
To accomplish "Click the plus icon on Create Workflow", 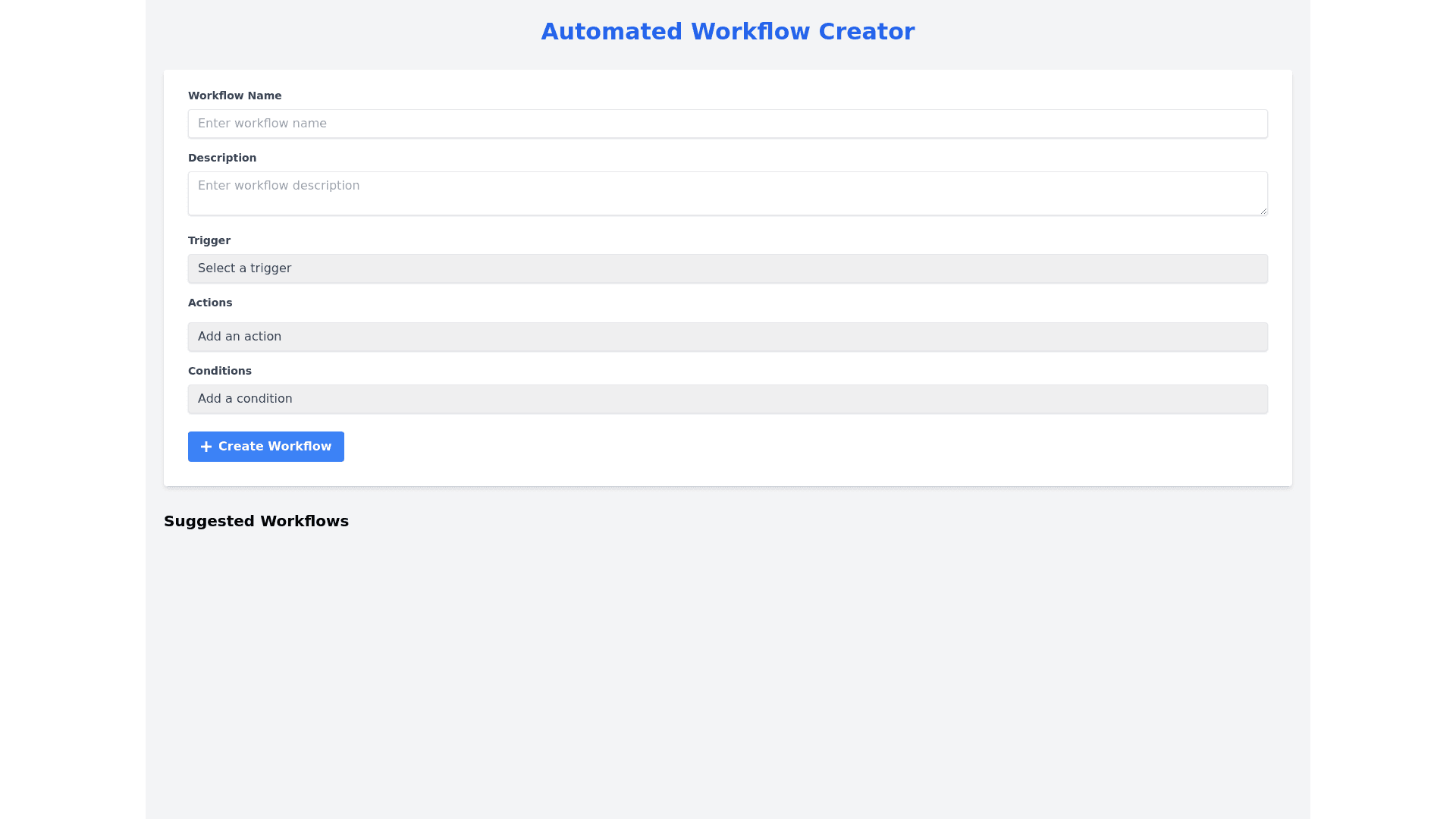I will click(x=206, y=447).
